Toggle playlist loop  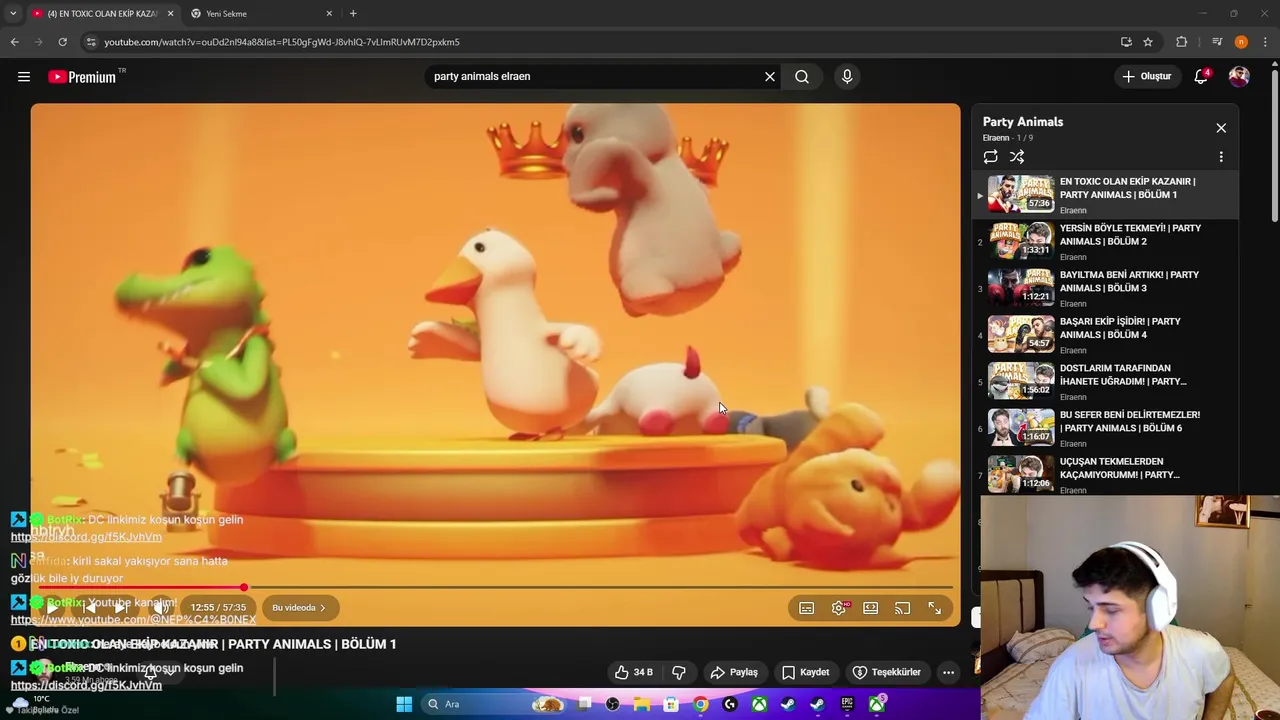coord(990,157)
